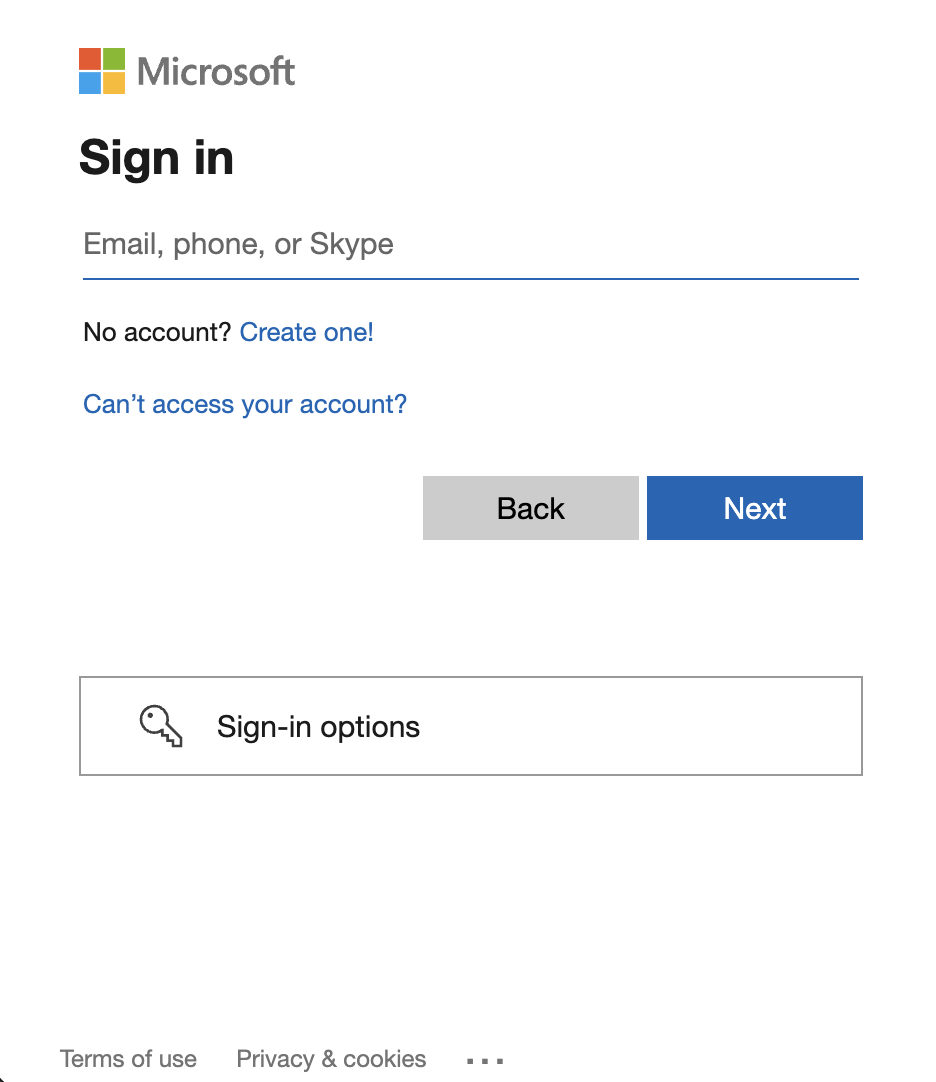Image resolution: width=936 pixels, height=1082 pixels.
Task: Open Can't access your account? link
Action: click(245, 404)
